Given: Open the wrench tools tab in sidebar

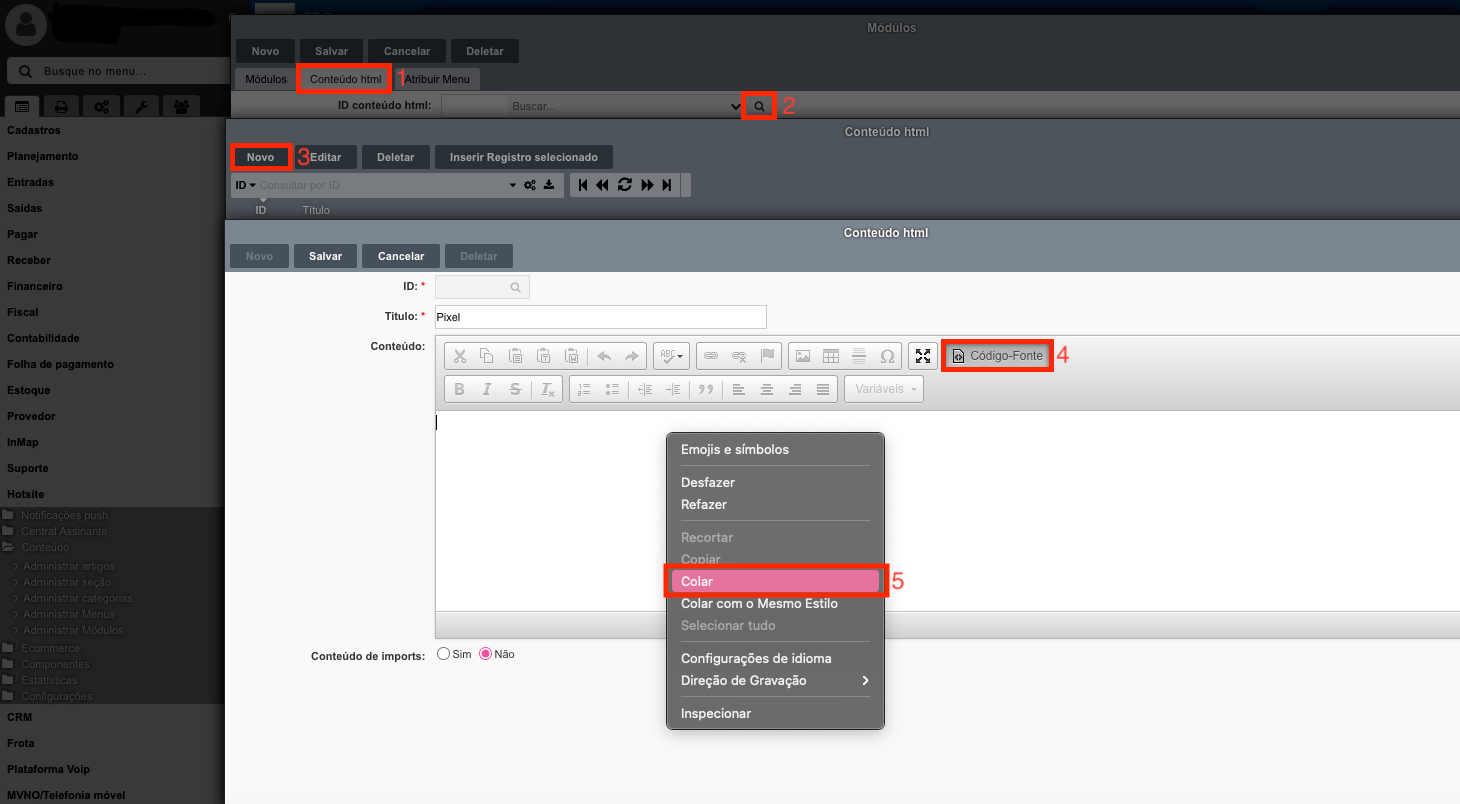Looking at the screenshot, I should 141,106.
